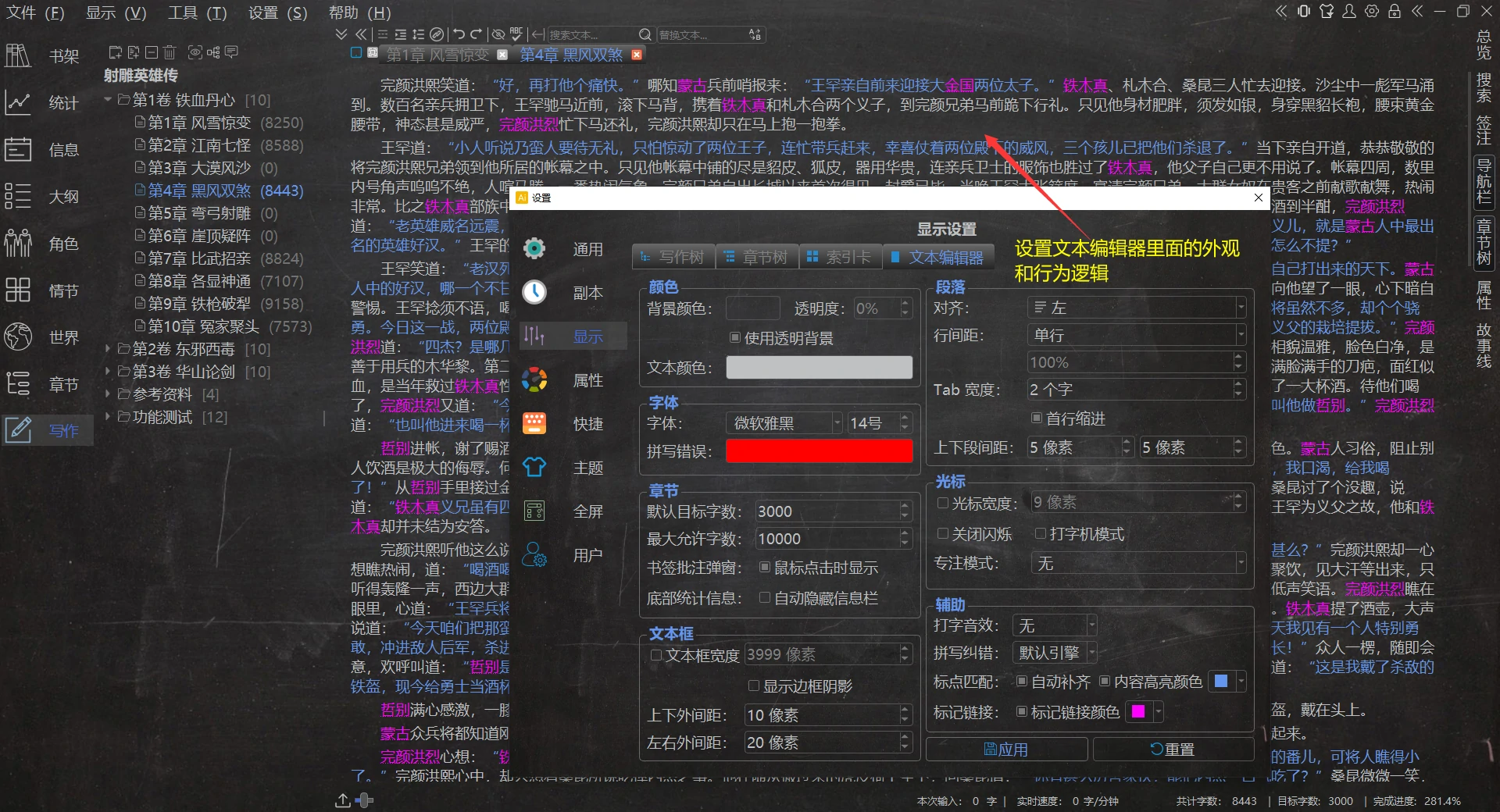Viewport: 1500px width, 812px height.
Task: Open the 字体 font family dropdown
Action: click(784, 422)
